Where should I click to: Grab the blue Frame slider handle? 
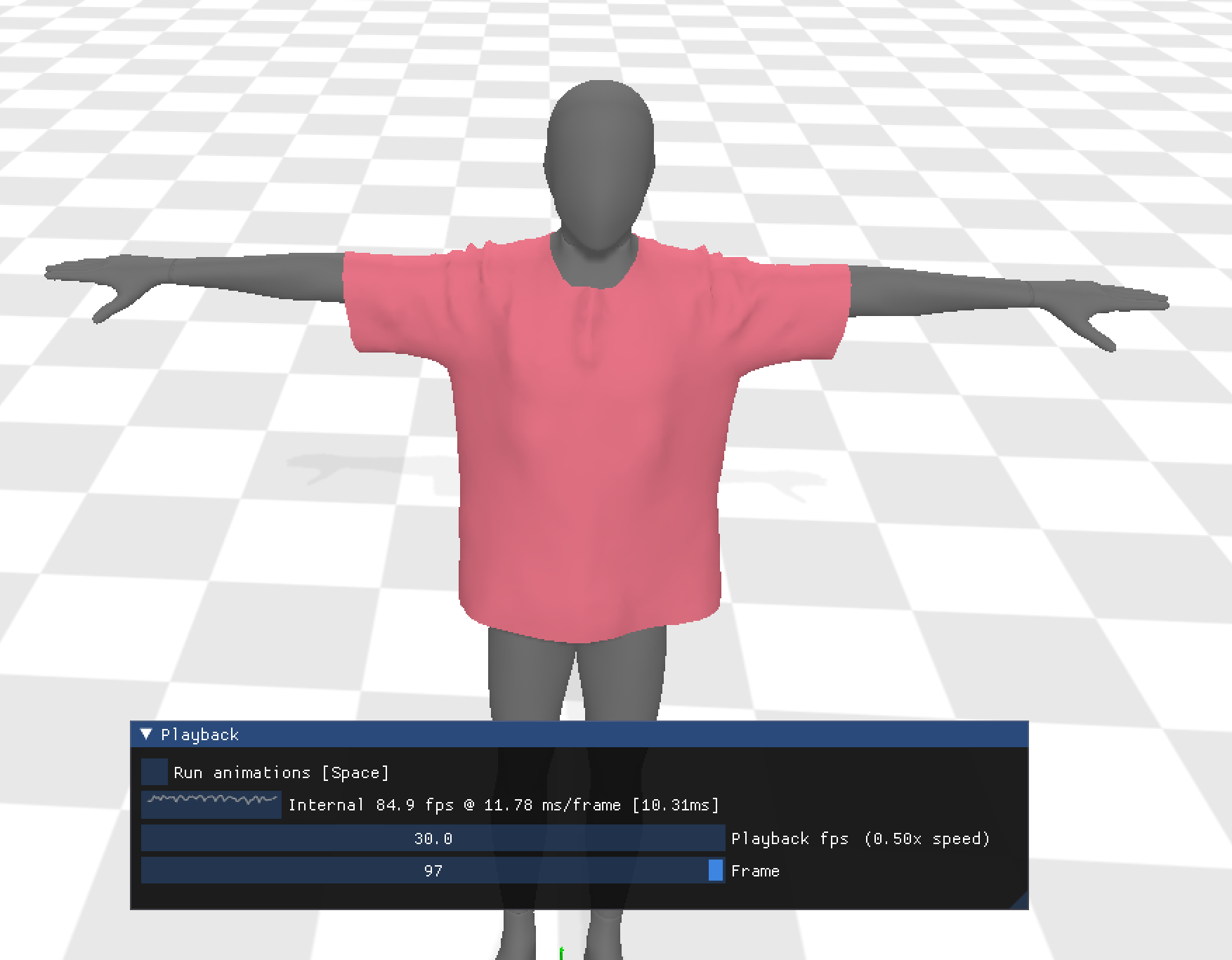coord(715,870)
